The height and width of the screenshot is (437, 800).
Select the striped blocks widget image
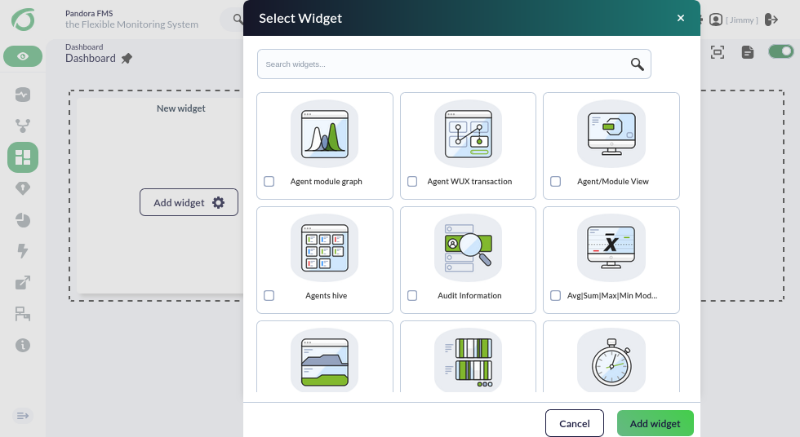point(468,361)
